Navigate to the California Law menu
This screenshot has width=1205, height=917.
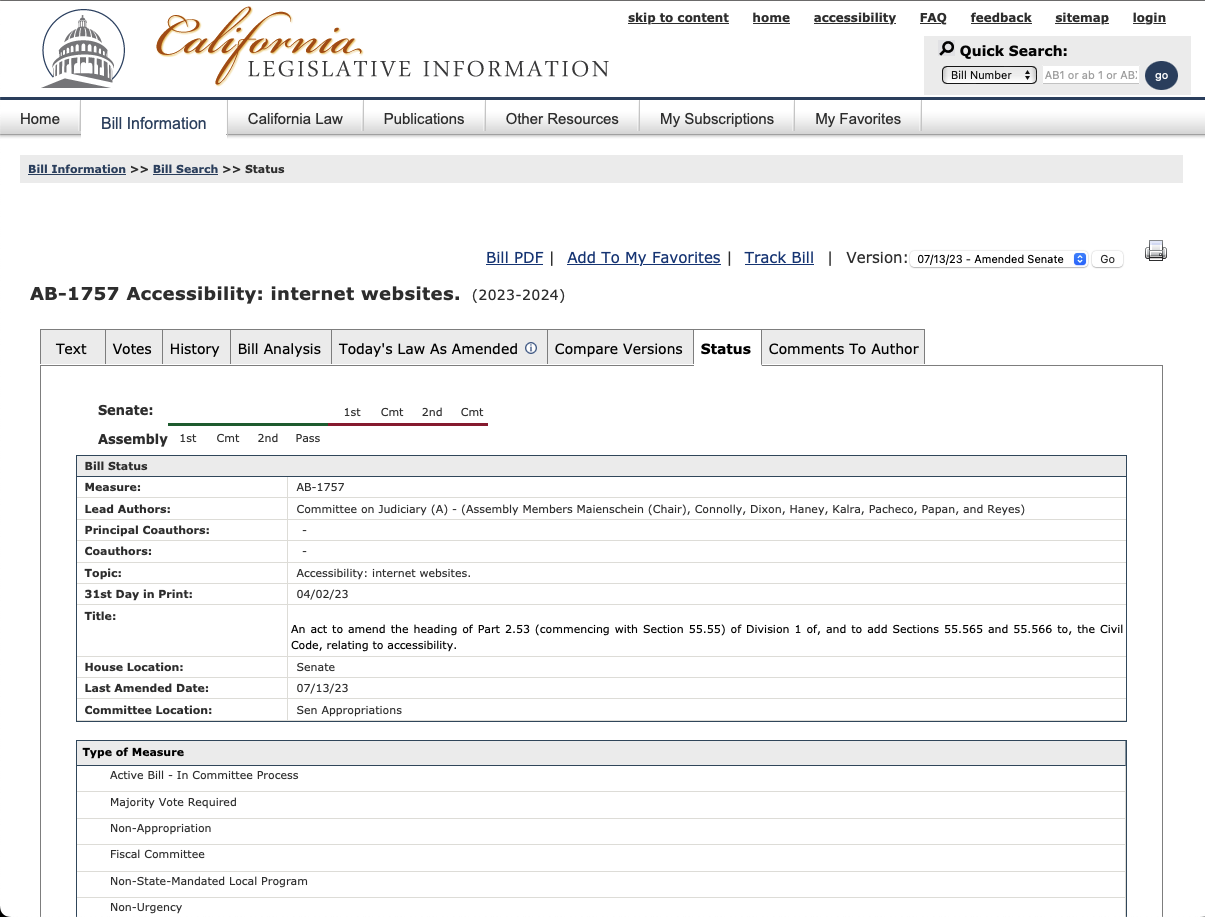pos(294,118)
